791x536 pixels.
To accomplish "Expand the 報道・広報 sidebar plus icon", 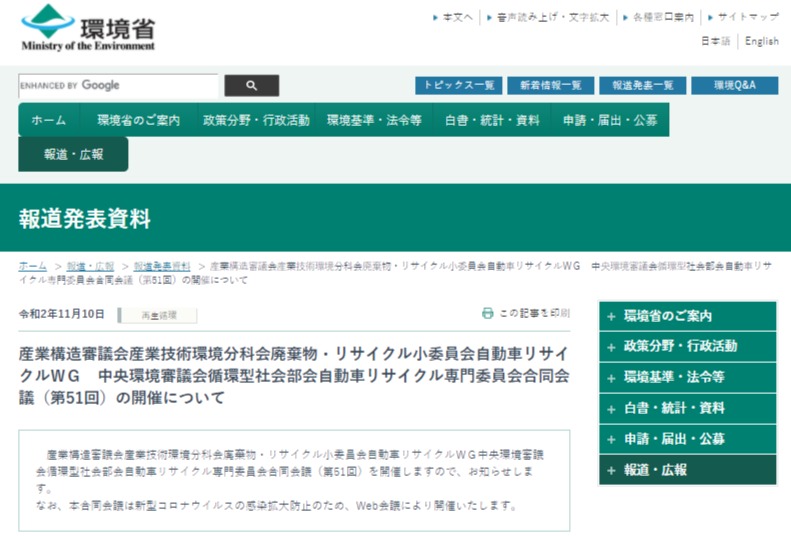I will [611, 470].
